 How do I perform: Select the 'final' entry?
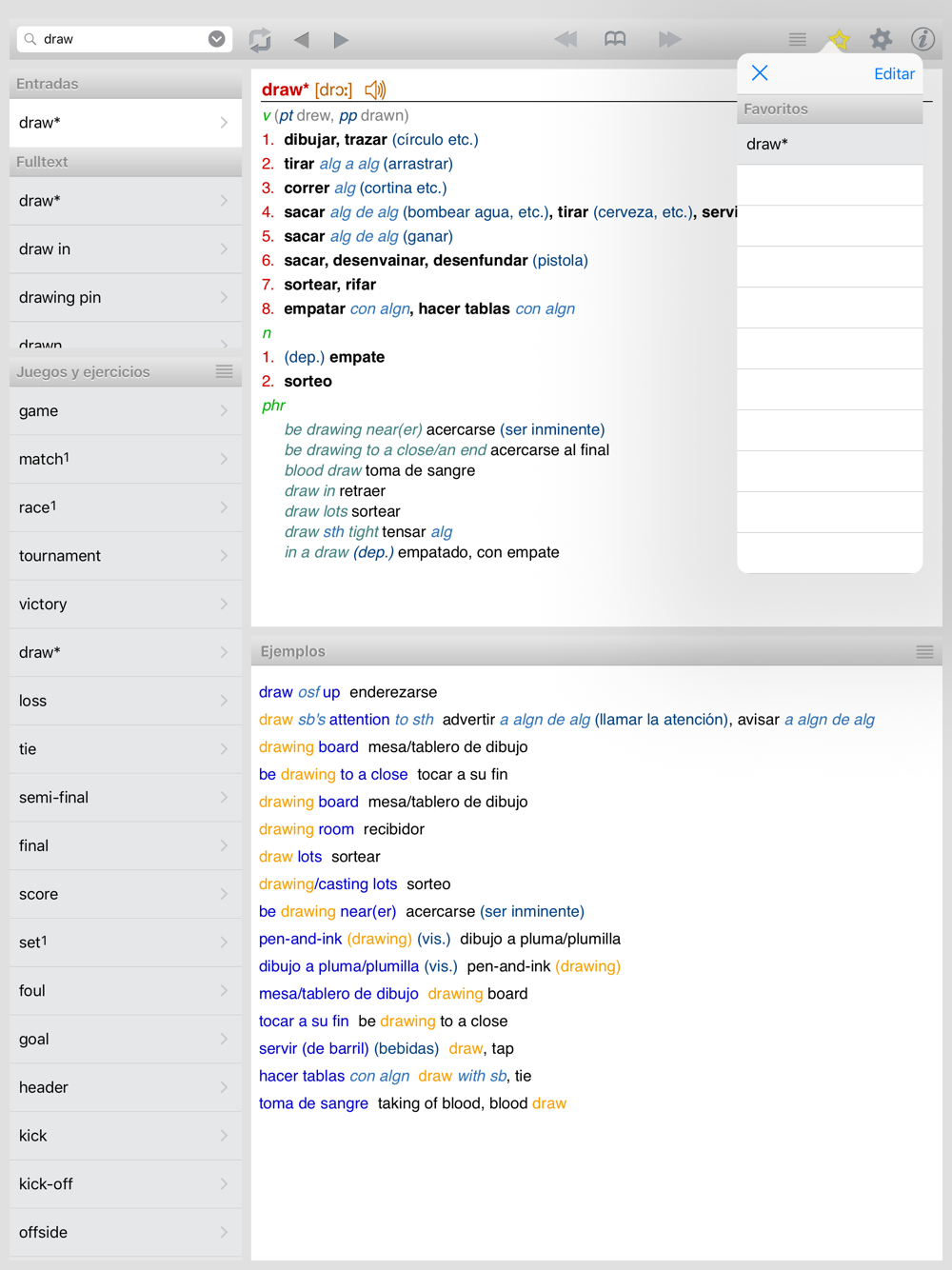coord(126,845)
